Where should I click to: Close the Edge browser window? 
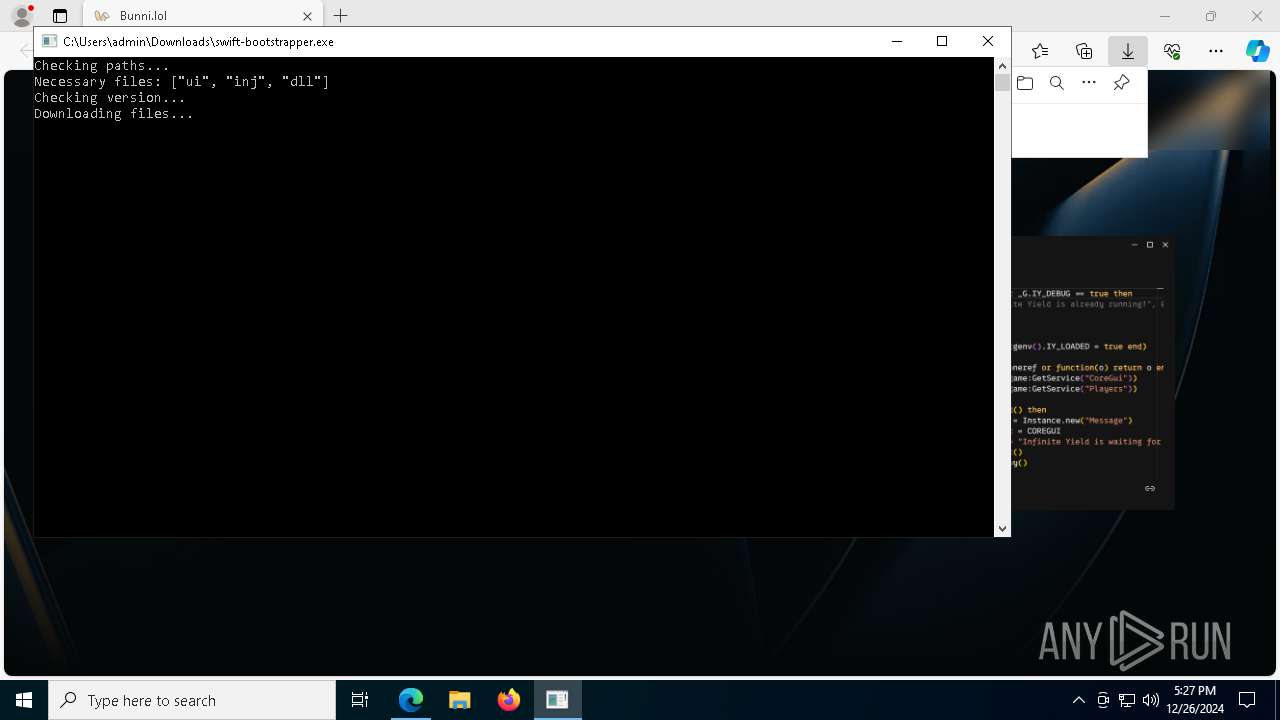1257,16
